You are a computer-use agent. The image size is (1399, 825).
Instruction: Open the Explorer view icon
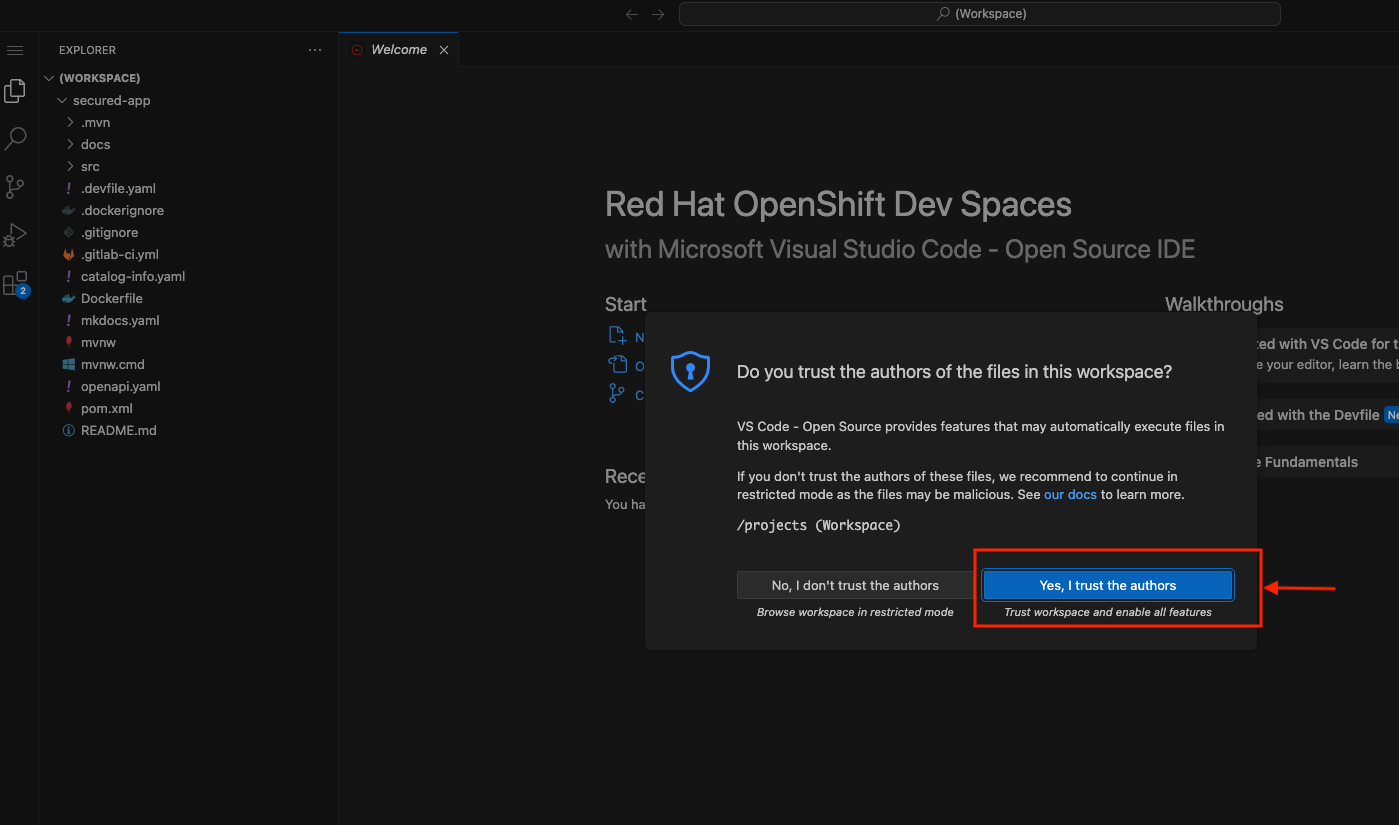coord(15,92)
